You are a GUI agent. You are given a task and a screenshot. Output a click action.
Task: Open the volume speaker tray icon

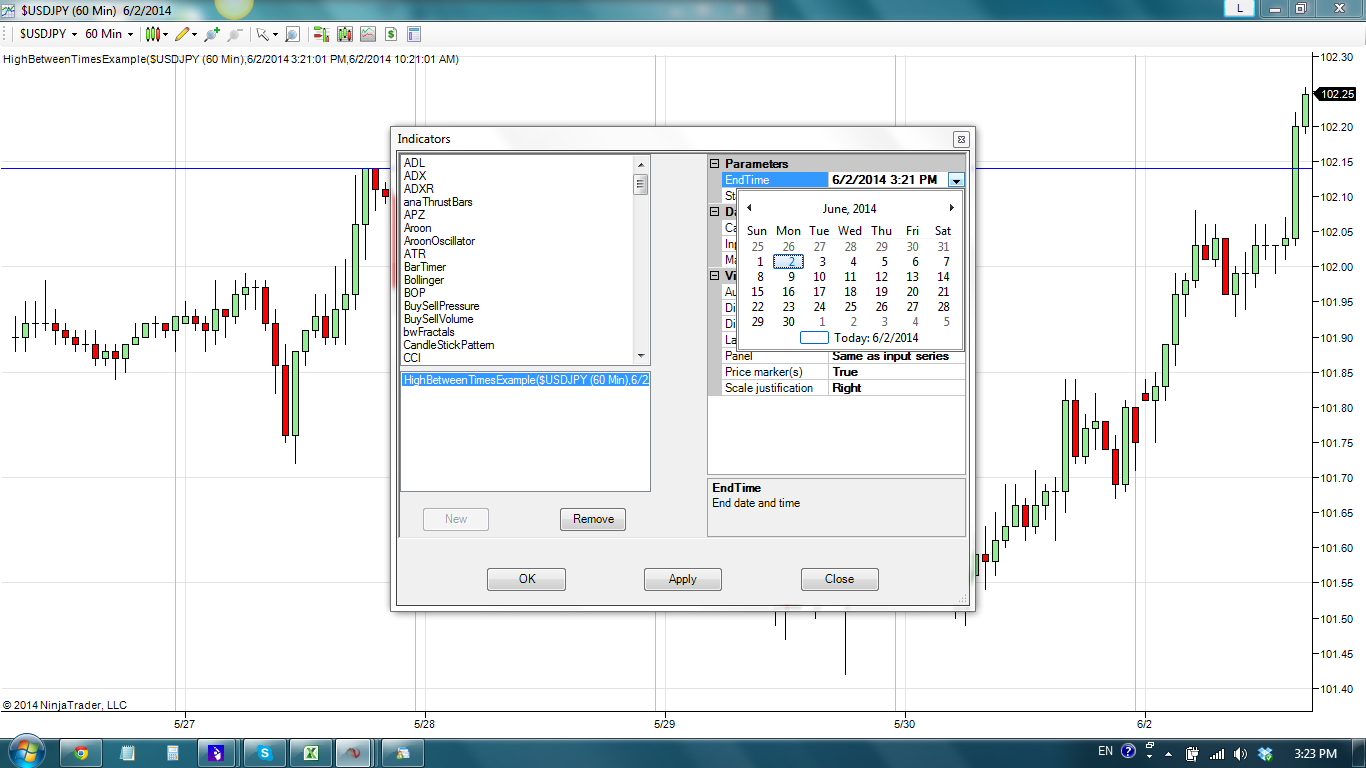[x=1241, y=753]
